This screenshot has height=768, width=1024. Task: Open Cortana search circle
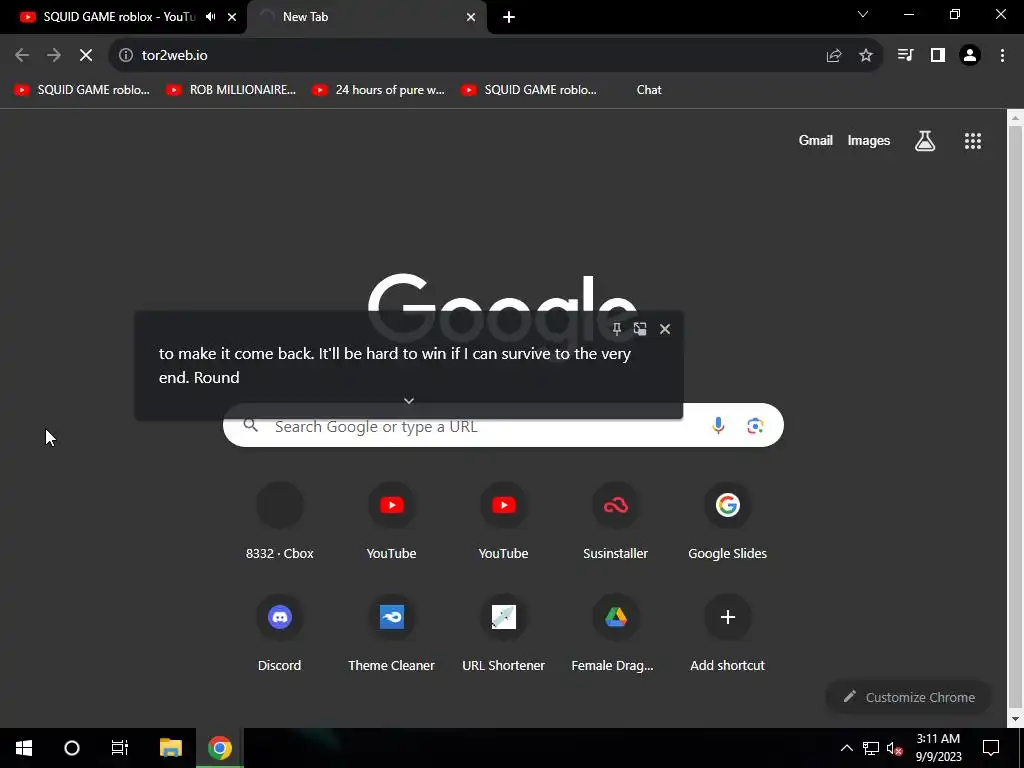(72, 748)
